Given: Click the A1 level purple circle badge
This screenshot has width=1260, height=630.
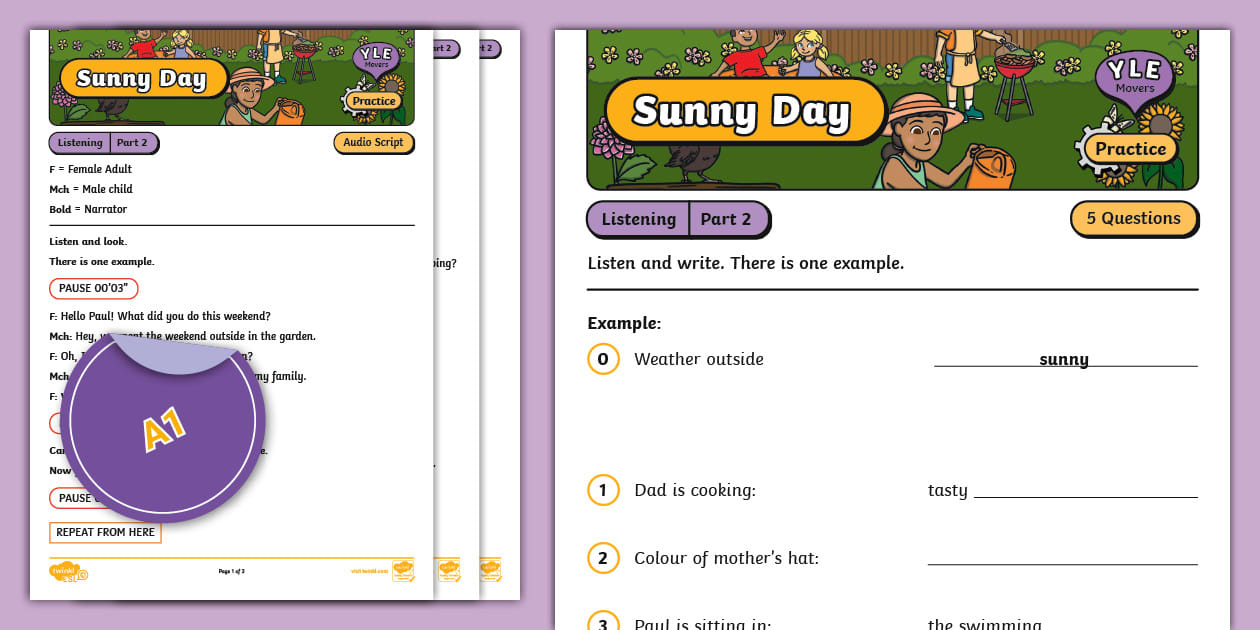Looking at the screenshot, I should (163, 427).
